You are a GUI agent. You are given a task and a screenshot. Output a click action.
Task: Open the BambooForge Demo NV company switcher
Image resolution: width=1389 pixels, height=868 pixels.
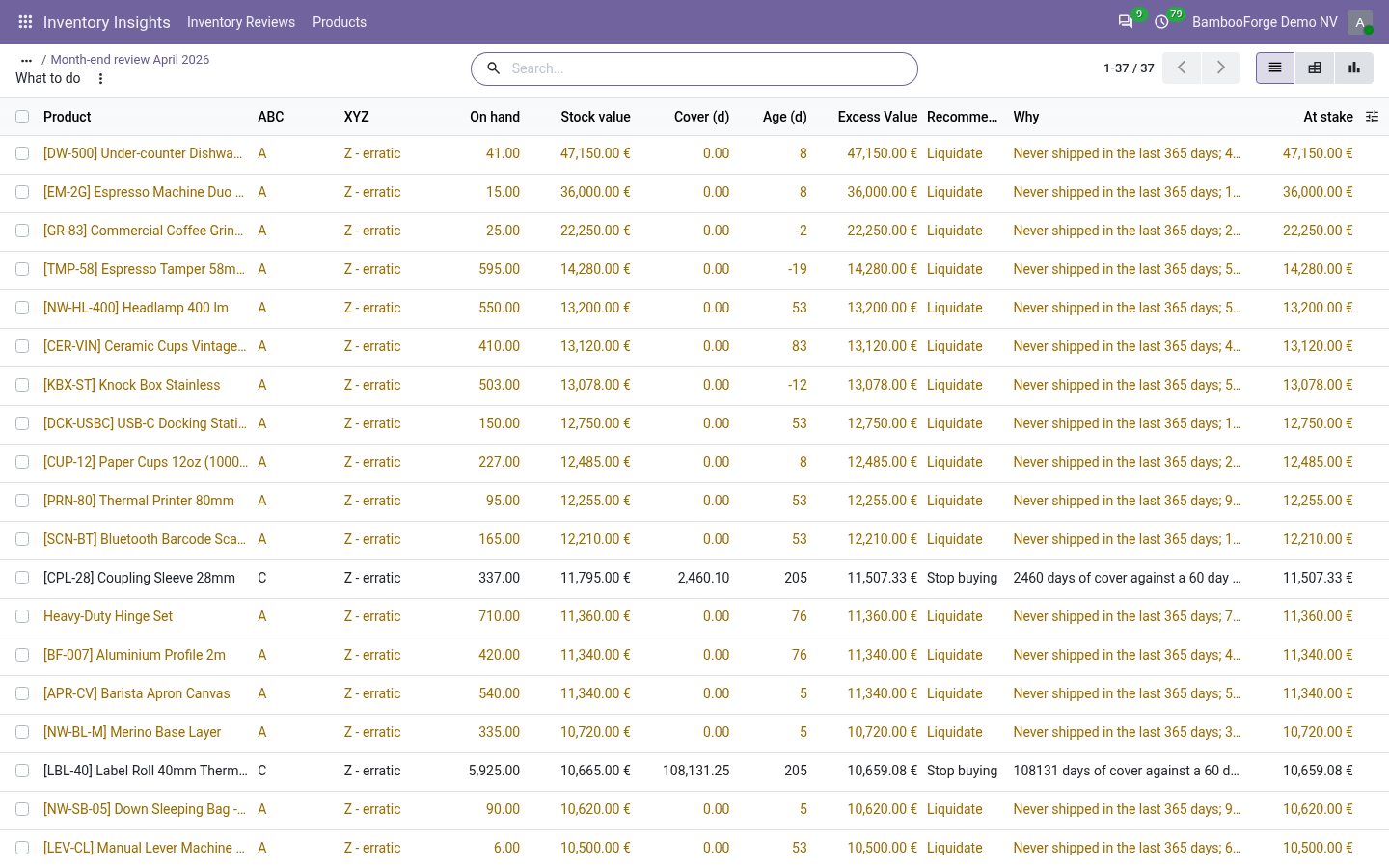coord(1265,22)
